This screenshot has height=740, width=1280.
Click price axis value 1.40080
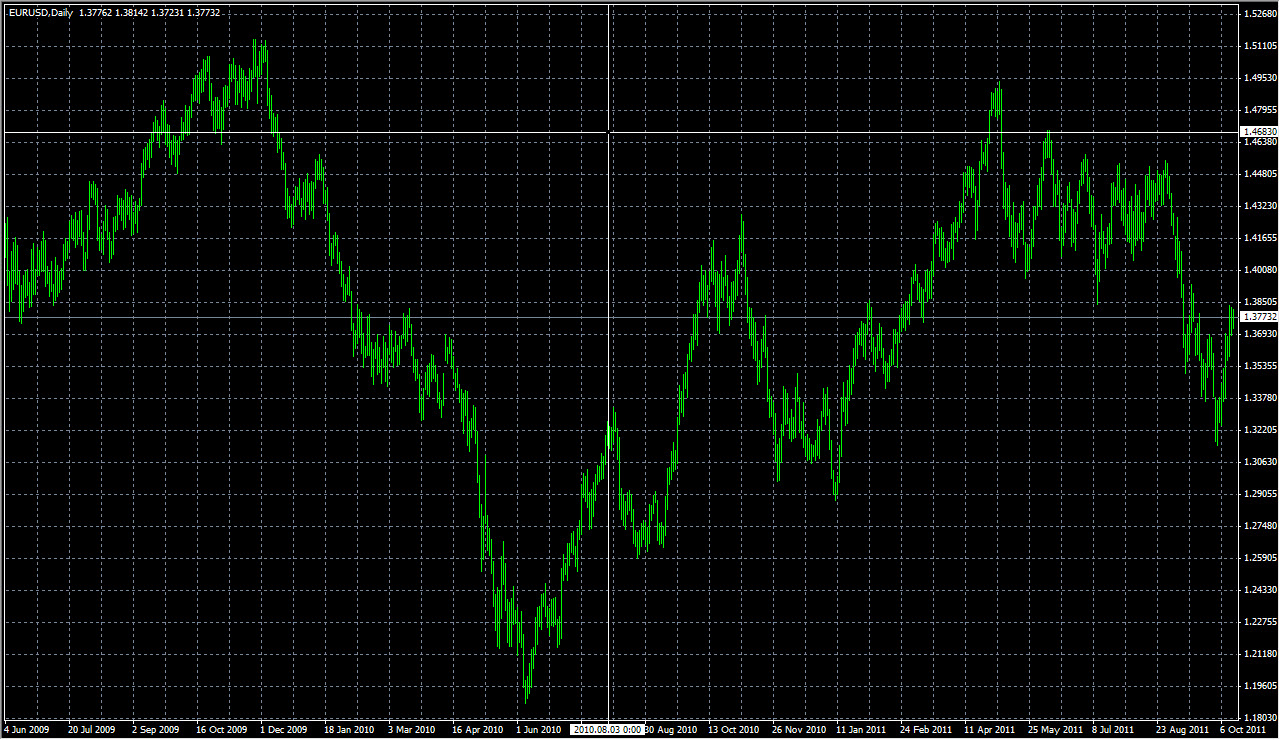(1260, 270)
